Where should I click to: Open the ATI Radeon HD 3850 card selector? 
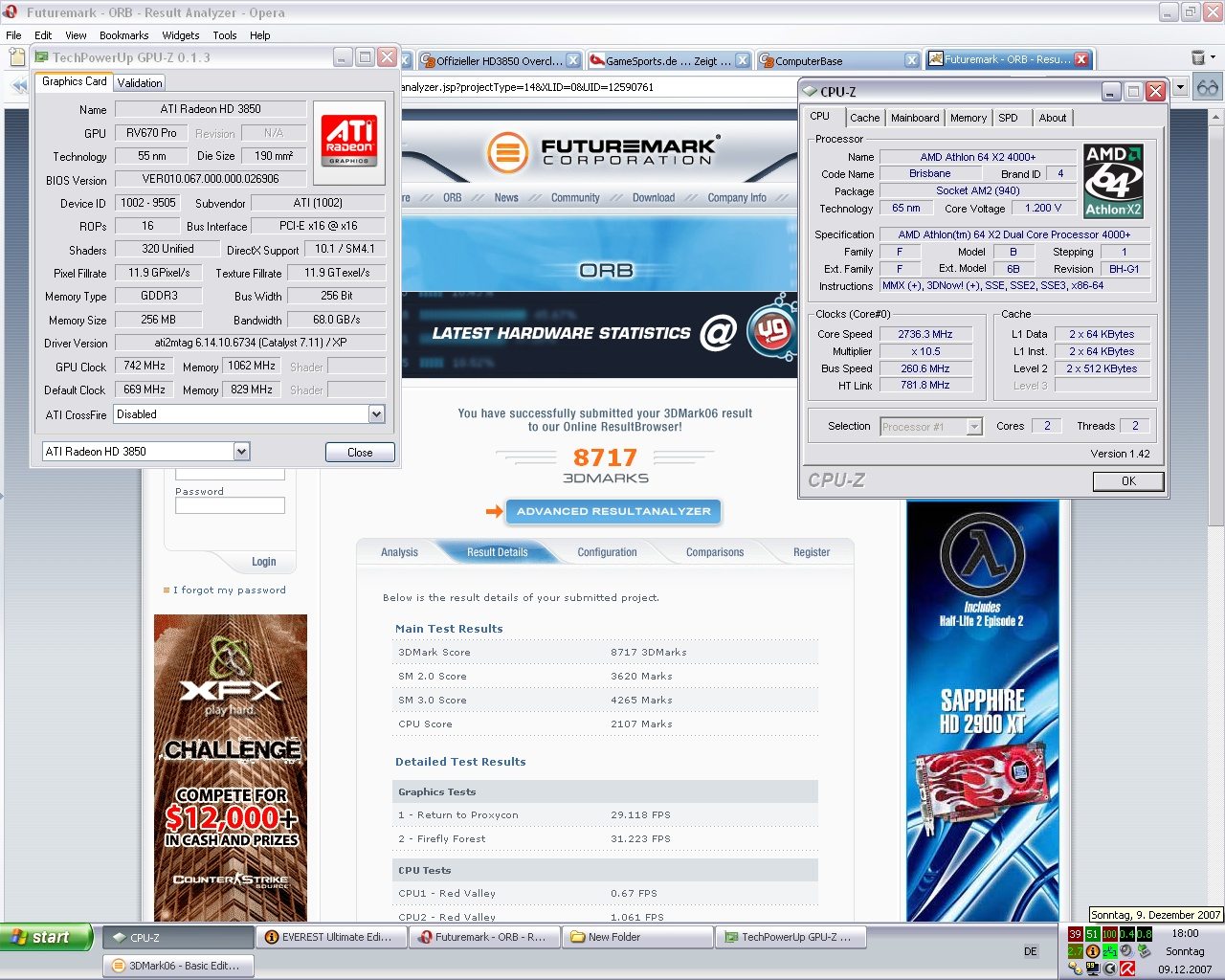coord(241,452)
